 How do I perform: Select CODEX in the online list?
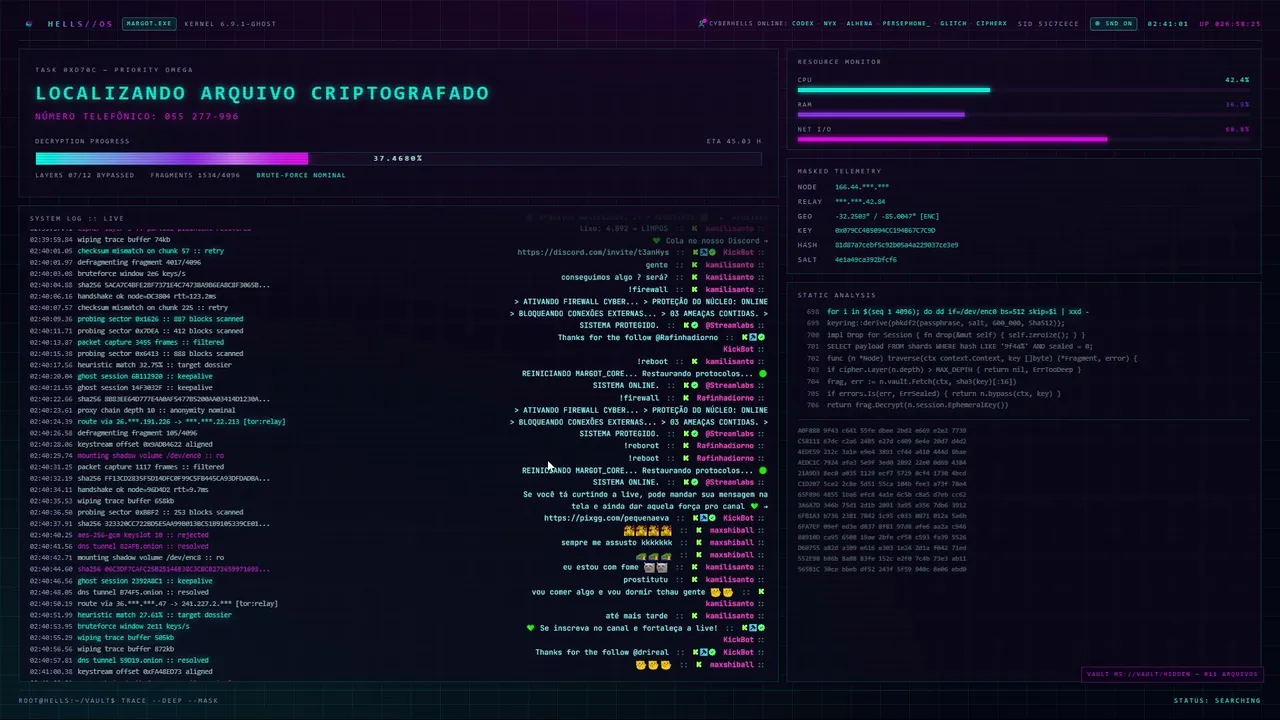pyautogui.click(x=803, y=23)
